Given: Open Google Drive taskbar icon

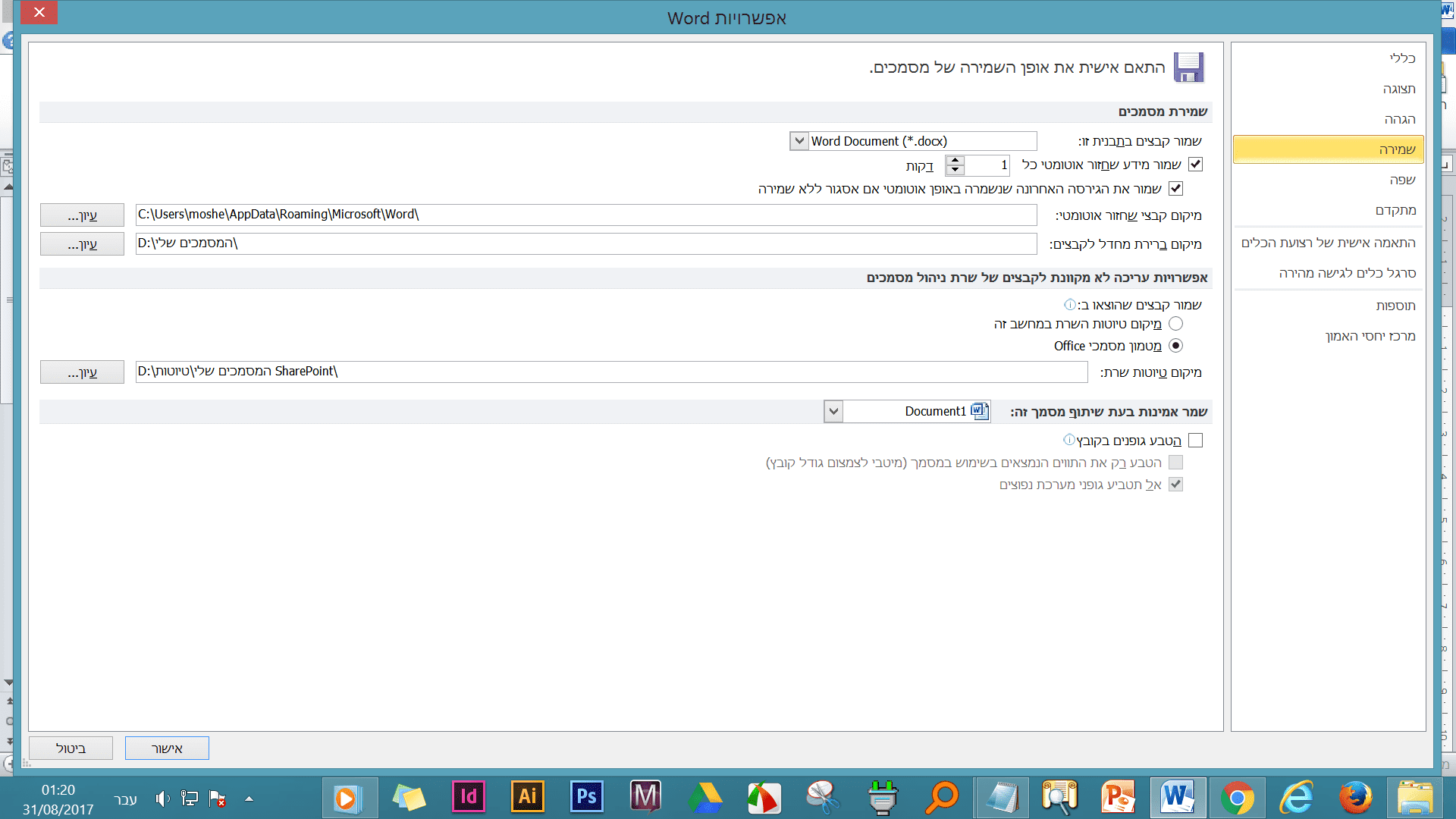Looking at the screenshot, I should tap(705, 798).
